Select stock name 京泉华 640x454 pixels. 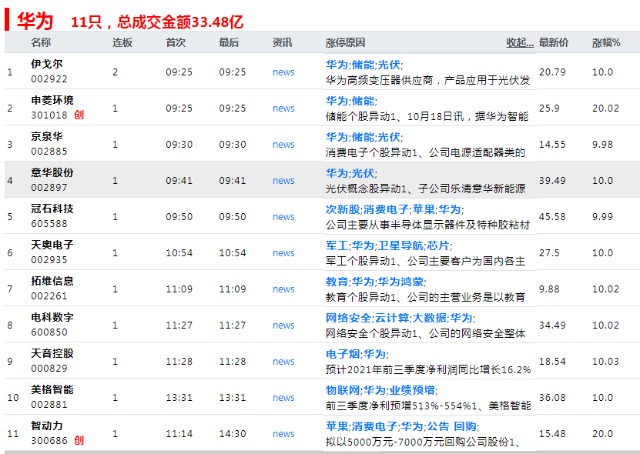[x=47, y=136]
